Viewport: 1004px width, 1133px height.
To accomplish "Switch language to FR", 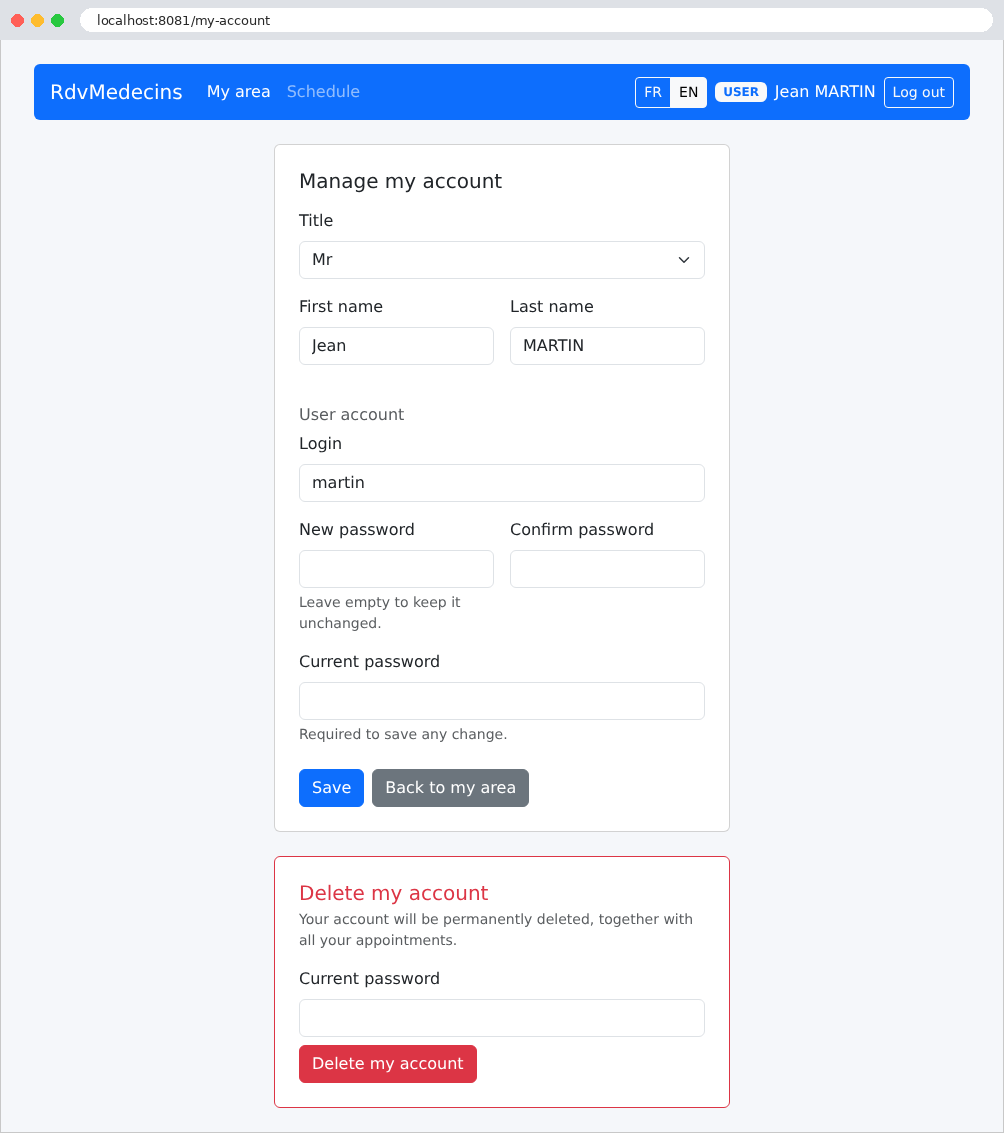I will point(653,92).
